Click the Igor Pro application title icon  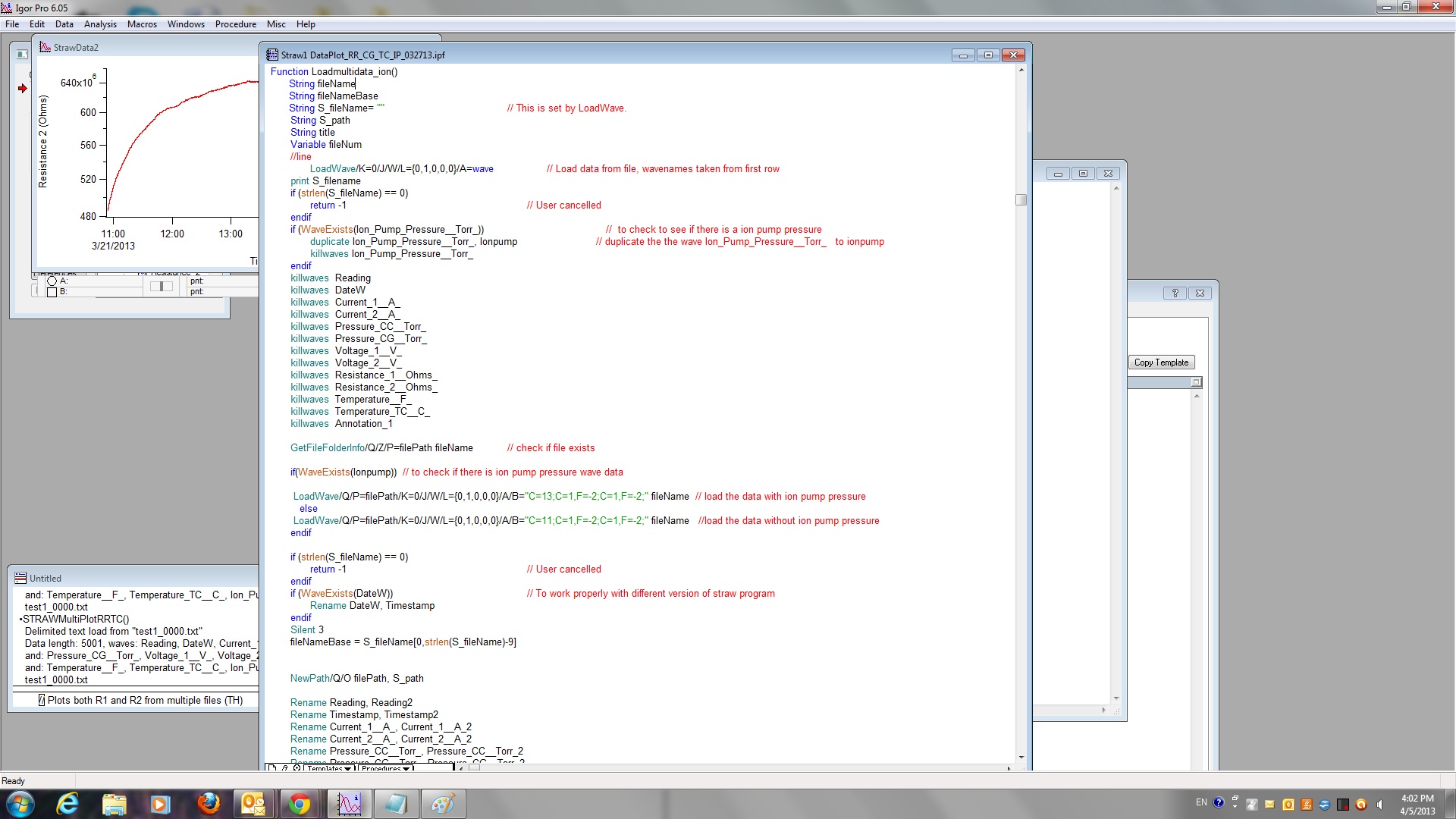7,8
